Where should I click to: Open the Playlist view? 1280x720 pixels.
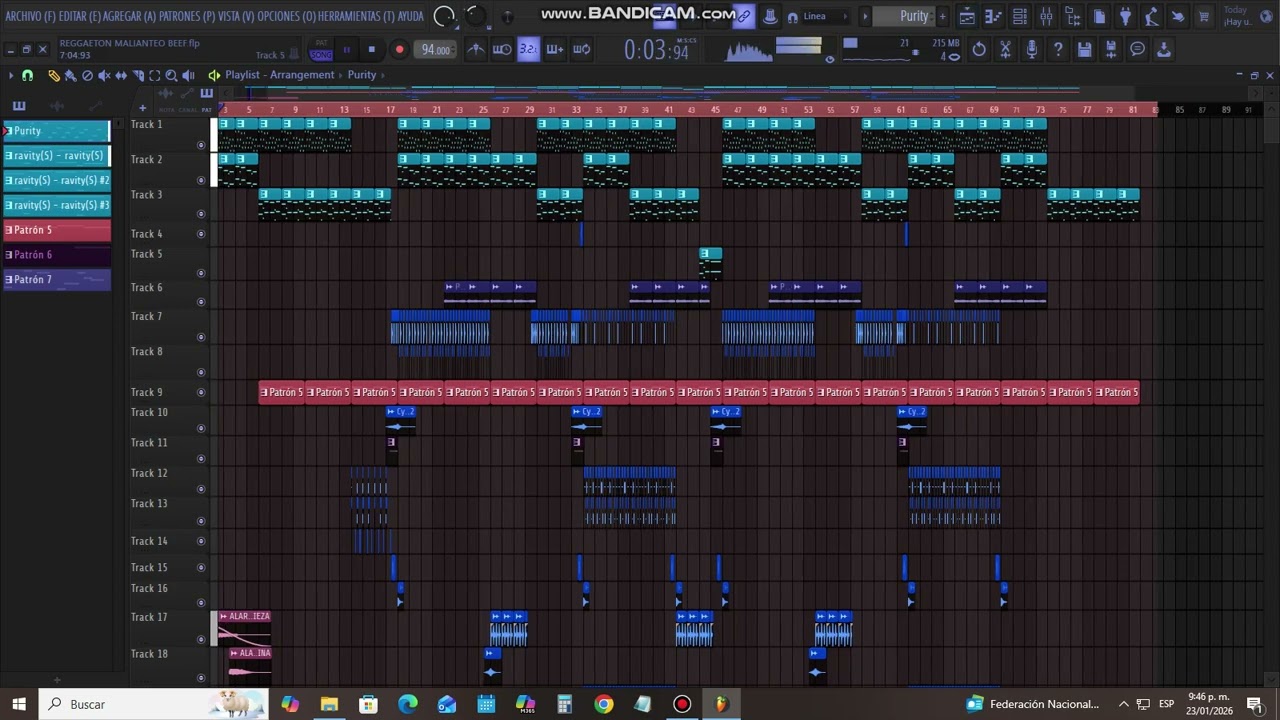point(967,16)
